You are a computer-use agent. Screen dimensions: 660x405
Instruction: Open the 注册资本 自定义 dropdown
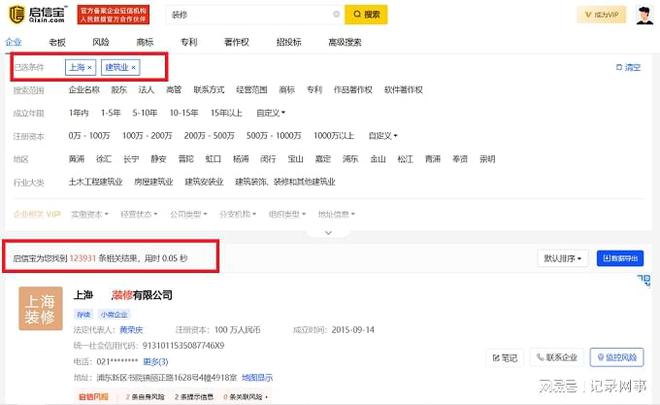(x=383, y=136)
